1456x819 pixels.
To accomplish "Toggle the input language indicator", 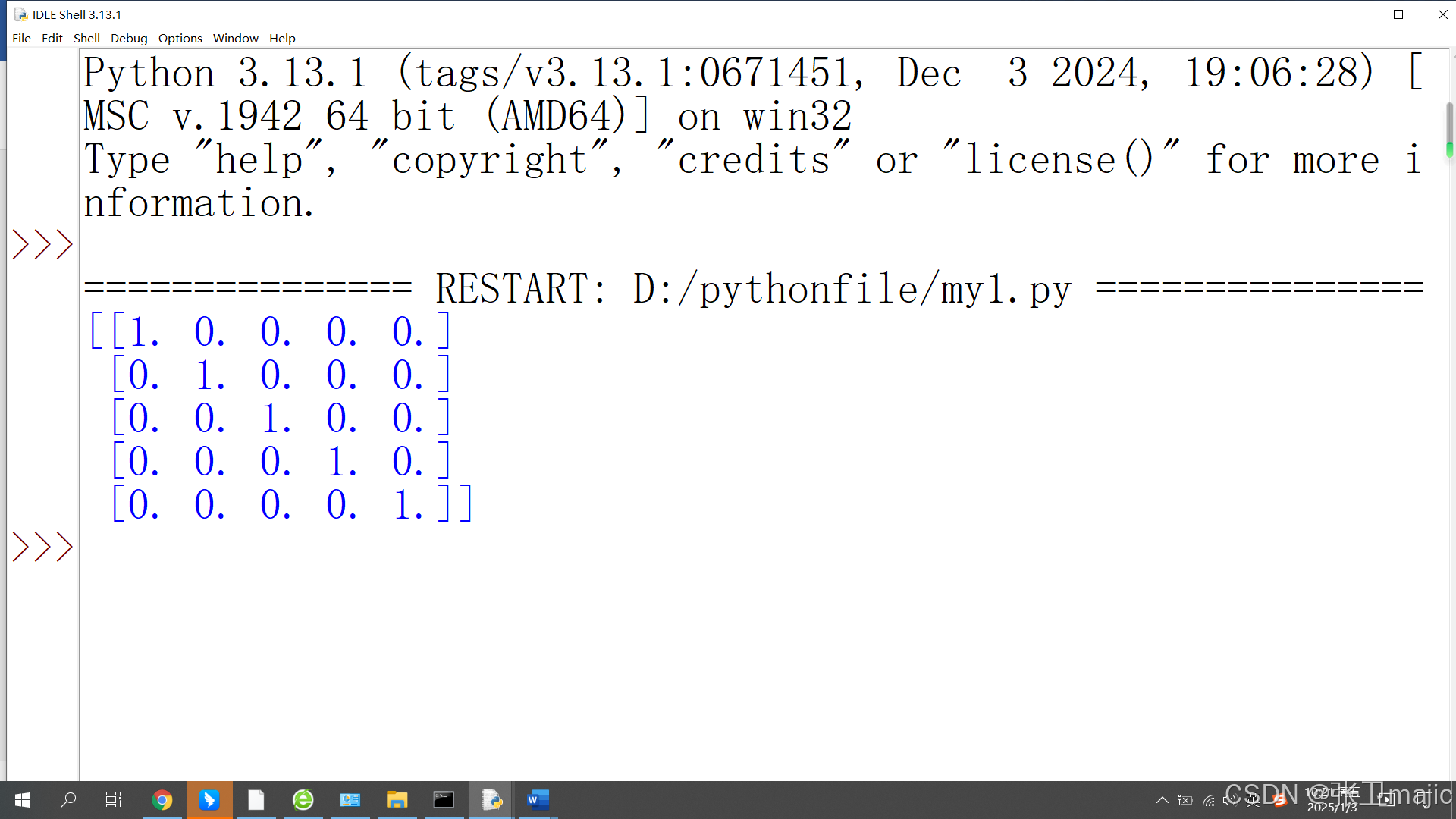I will tap(1253, 799).
